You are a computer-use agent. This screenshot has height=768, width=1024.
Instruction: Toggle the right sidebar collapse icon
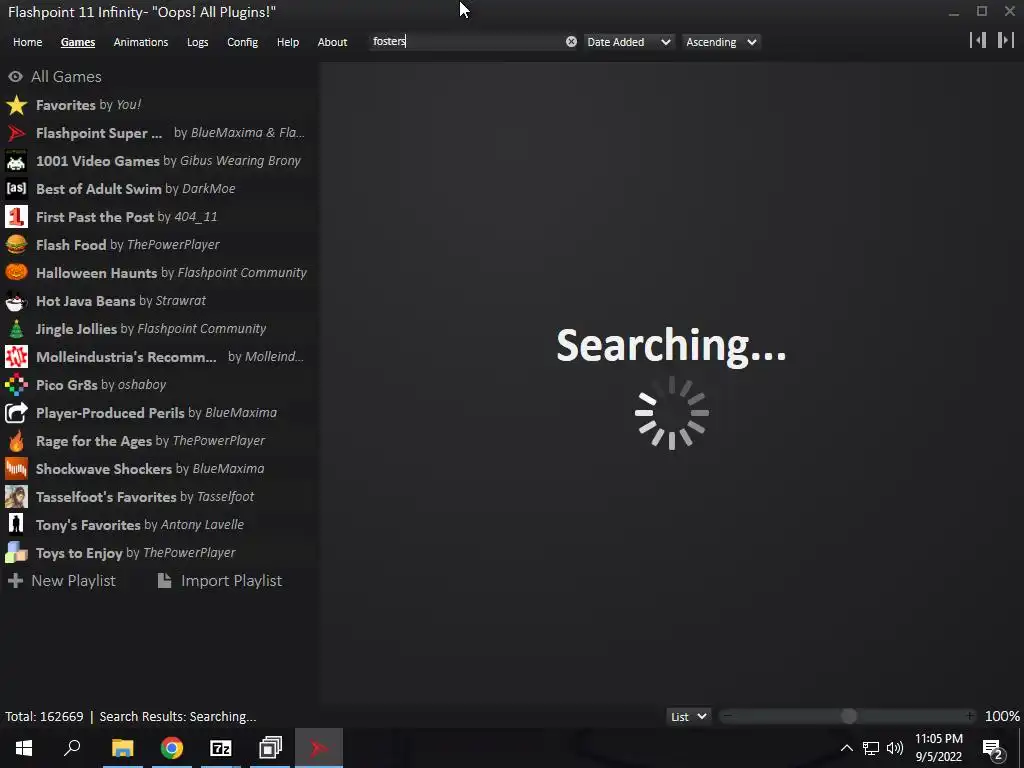tap(1006, 40)
